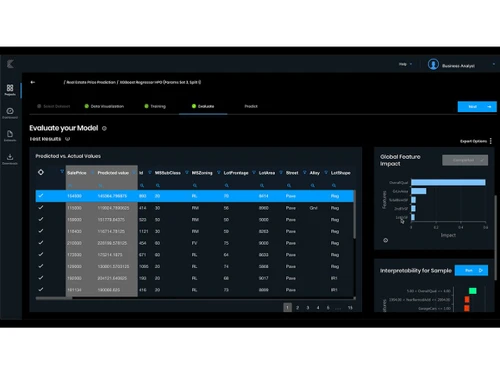Image resolution: width=500 pixels, height=375 pixels.
Task: Toggle checkmark for row with Id 414
Action: (41, 207)
